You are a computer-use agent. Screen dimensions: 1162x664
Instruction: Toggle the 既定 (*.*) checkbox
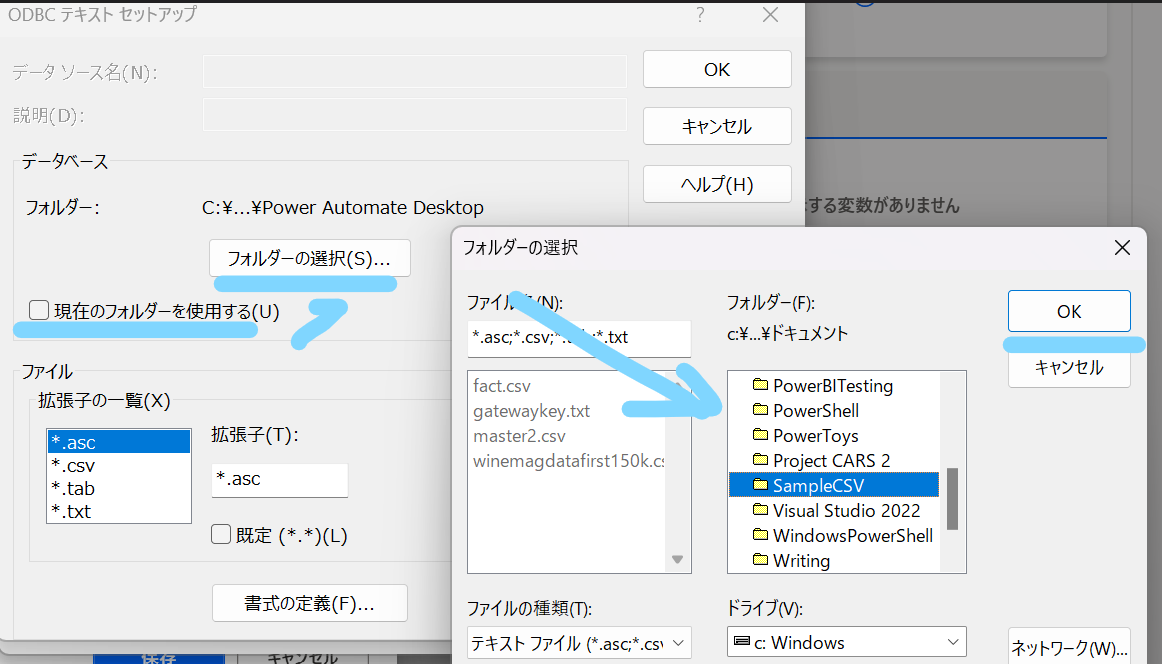click(x=221, y=534)
